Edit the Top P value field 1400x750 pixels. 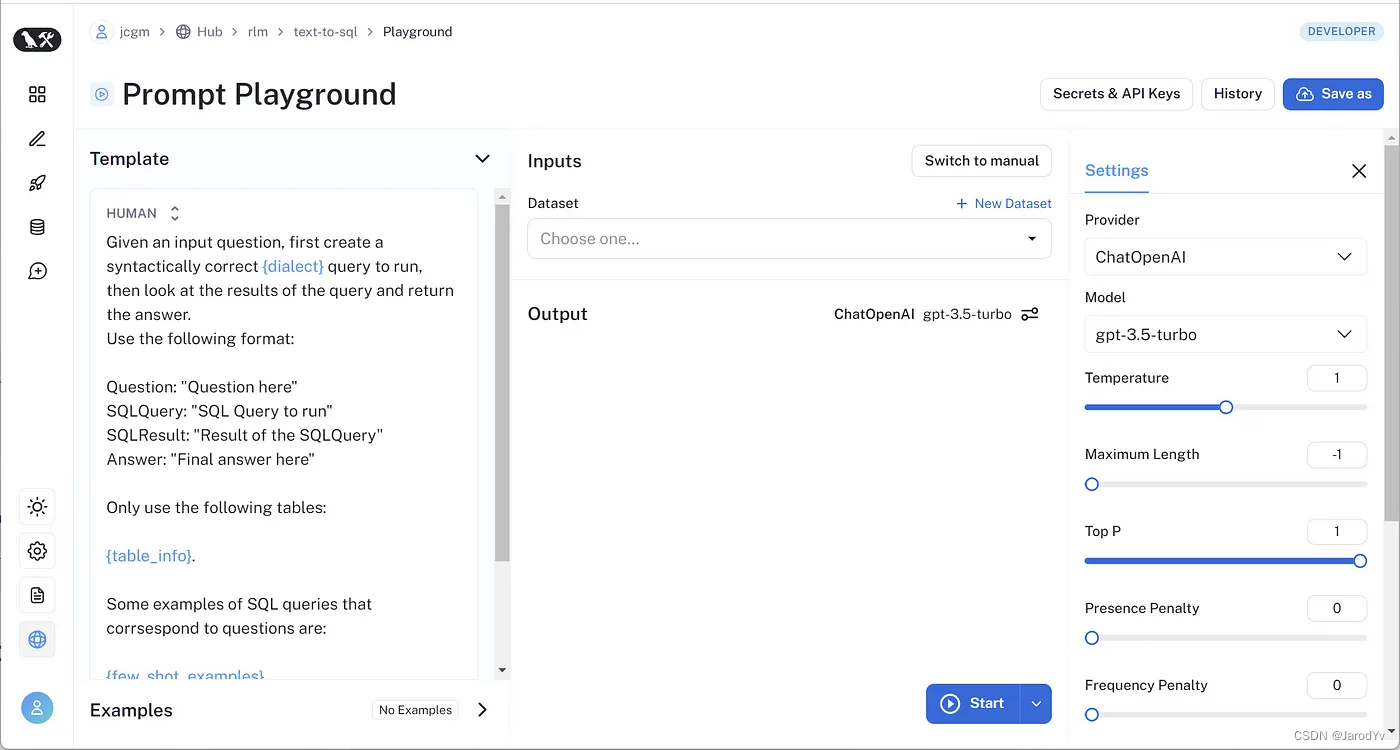[x=1337, y=532]
